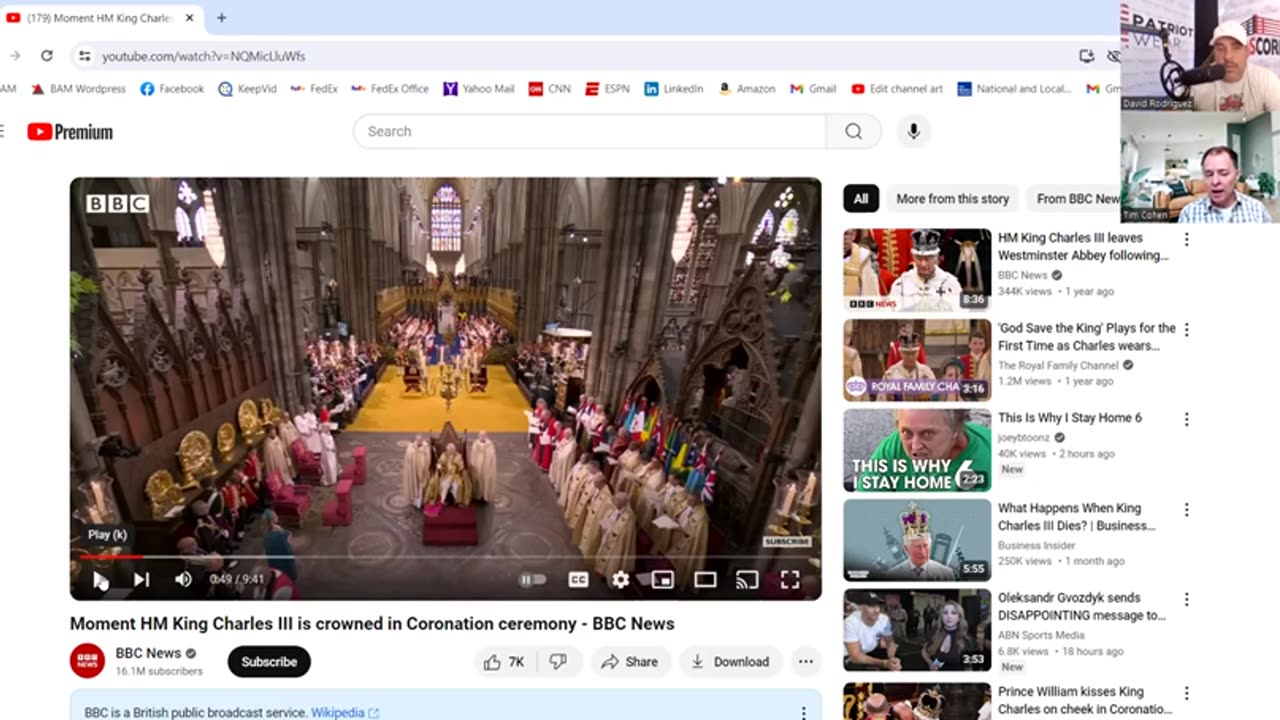This screenshot has height=720, width=1280.
Task: Enter full screen mode
Action: [x=790, y=579]
